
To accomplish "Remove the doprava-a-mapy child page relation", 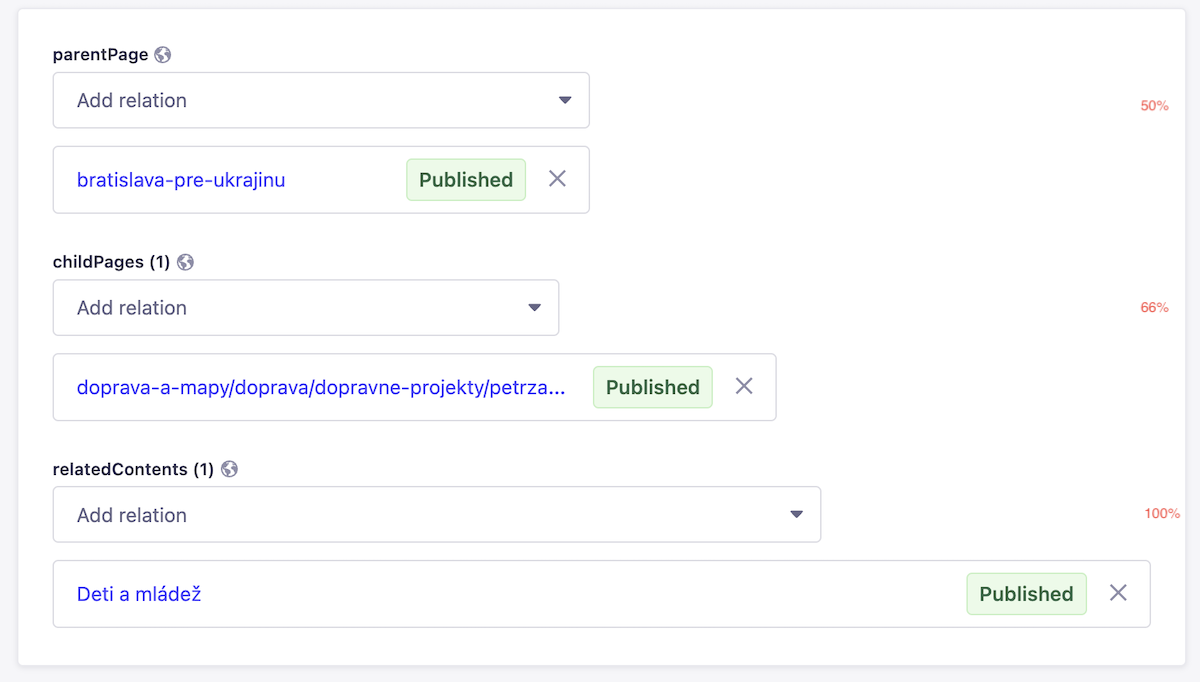I will 744,387.
